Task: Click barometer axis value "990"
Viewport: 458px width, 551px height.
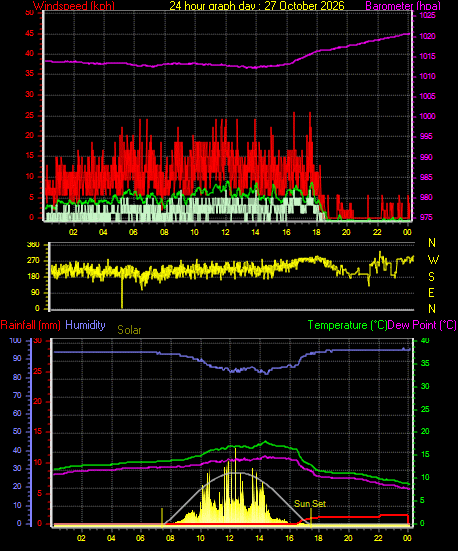Action: [x=426, y=157]
